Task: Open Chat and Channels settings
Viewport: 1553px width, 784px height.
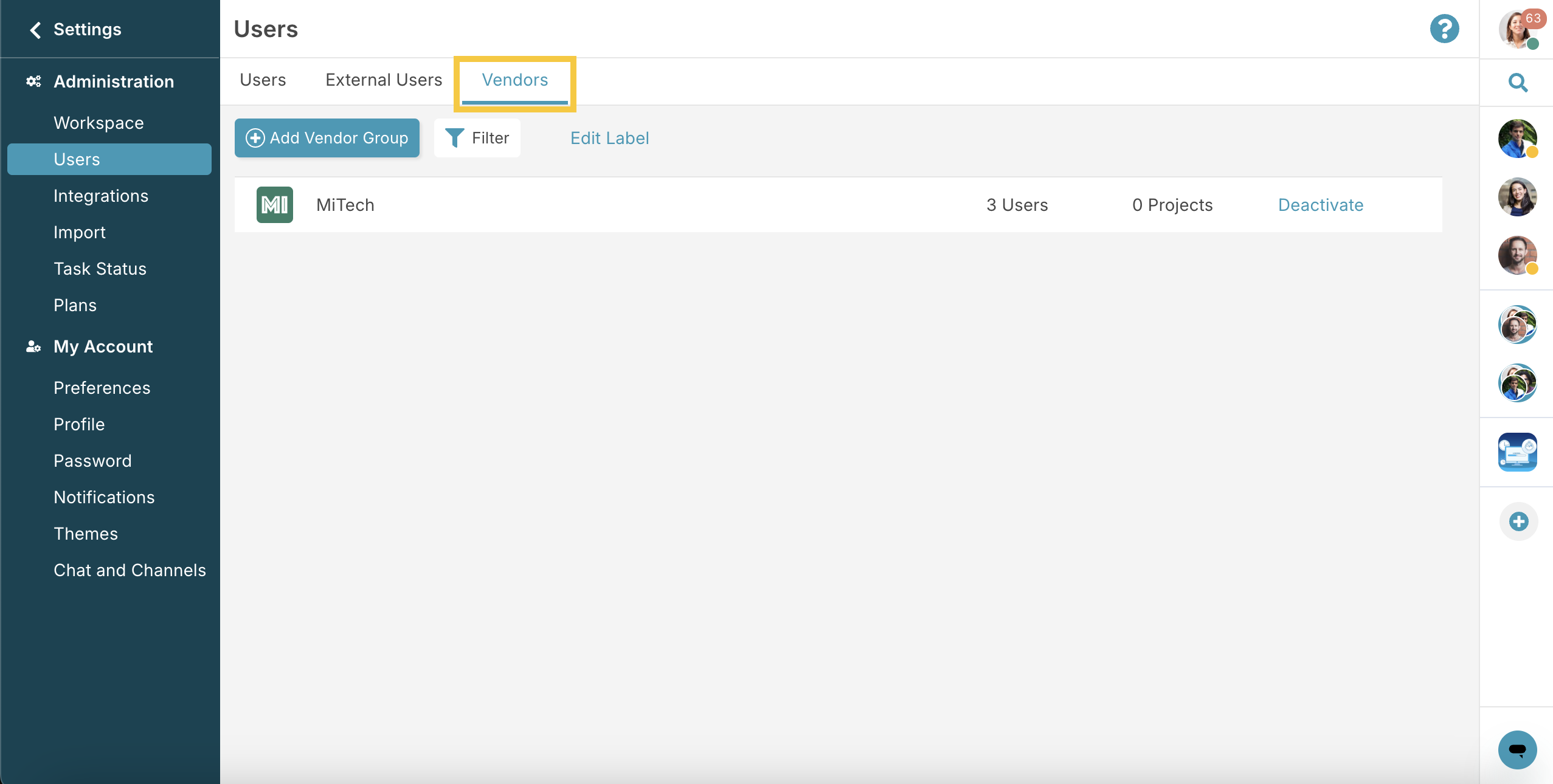Action: 130,570
